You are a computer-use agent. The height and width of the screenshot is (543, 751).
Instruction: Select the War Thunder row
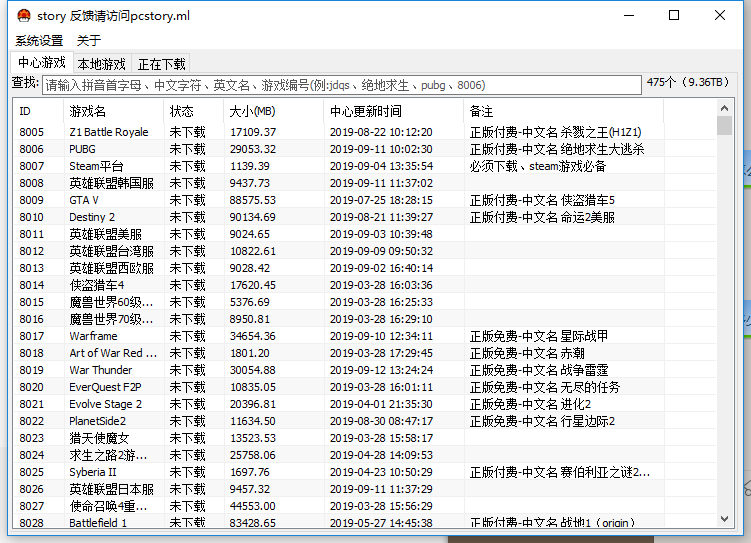point(365,370)
